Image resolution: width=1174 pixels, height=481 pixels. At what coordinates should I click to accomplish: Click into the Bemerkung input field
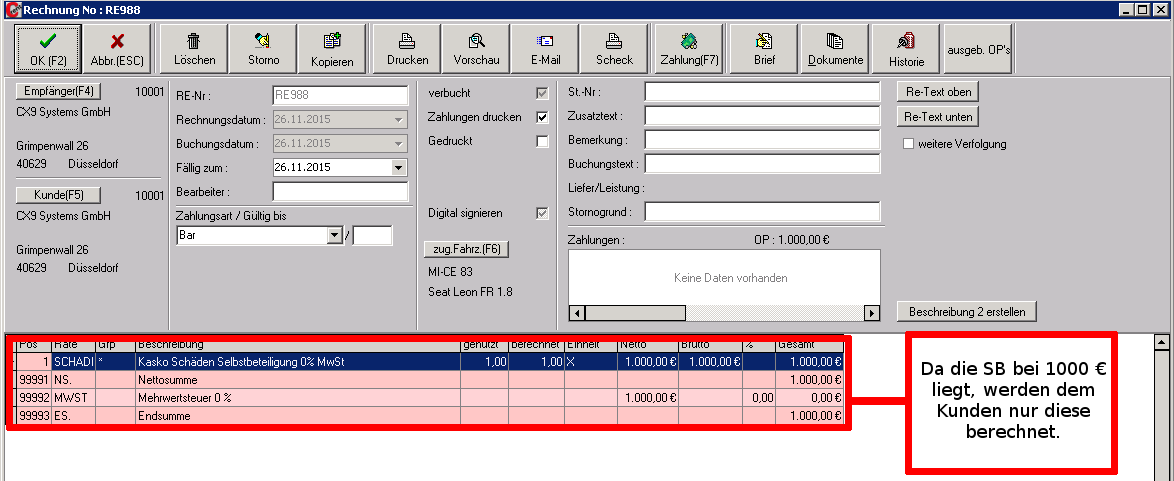pos(762,140)
